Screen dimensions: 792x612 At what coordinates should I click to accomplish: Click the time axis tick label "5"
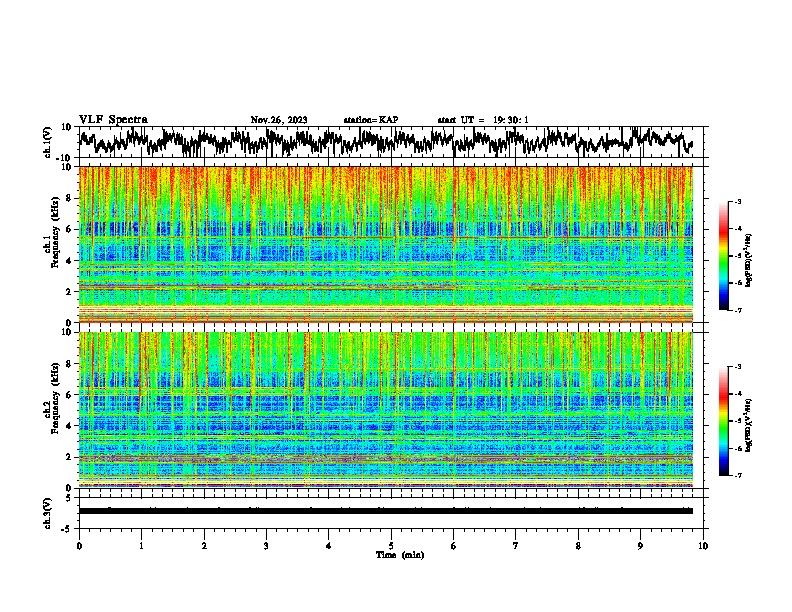(x=391, y=546)
